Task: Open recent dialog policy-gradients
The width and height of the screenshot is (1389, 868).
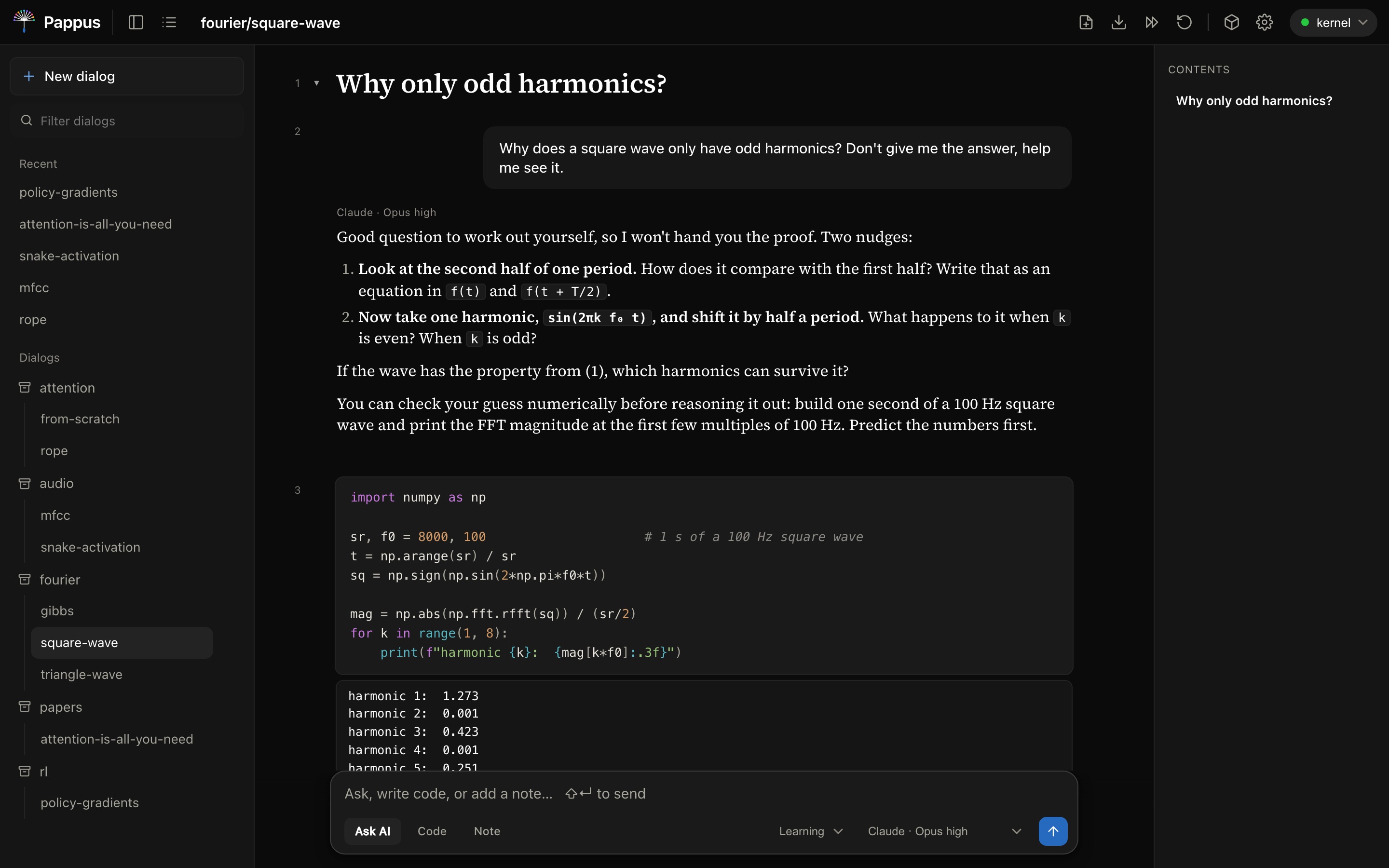Action: pyautogui.click(x=68, y=192)
